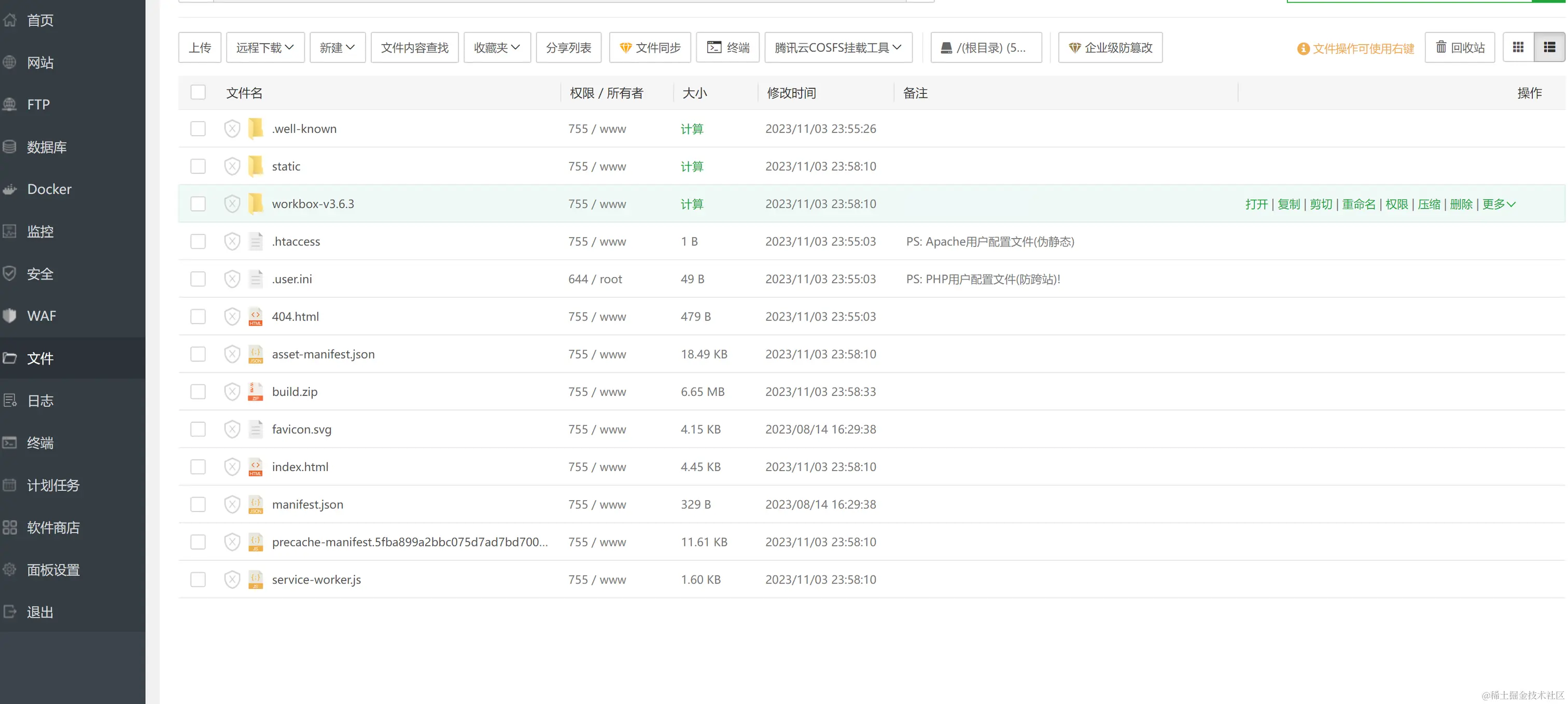1568x704 pixels.
Task: Open the 新建 dropdown menu
Action: pyautogui.click(x=337, y=48)
